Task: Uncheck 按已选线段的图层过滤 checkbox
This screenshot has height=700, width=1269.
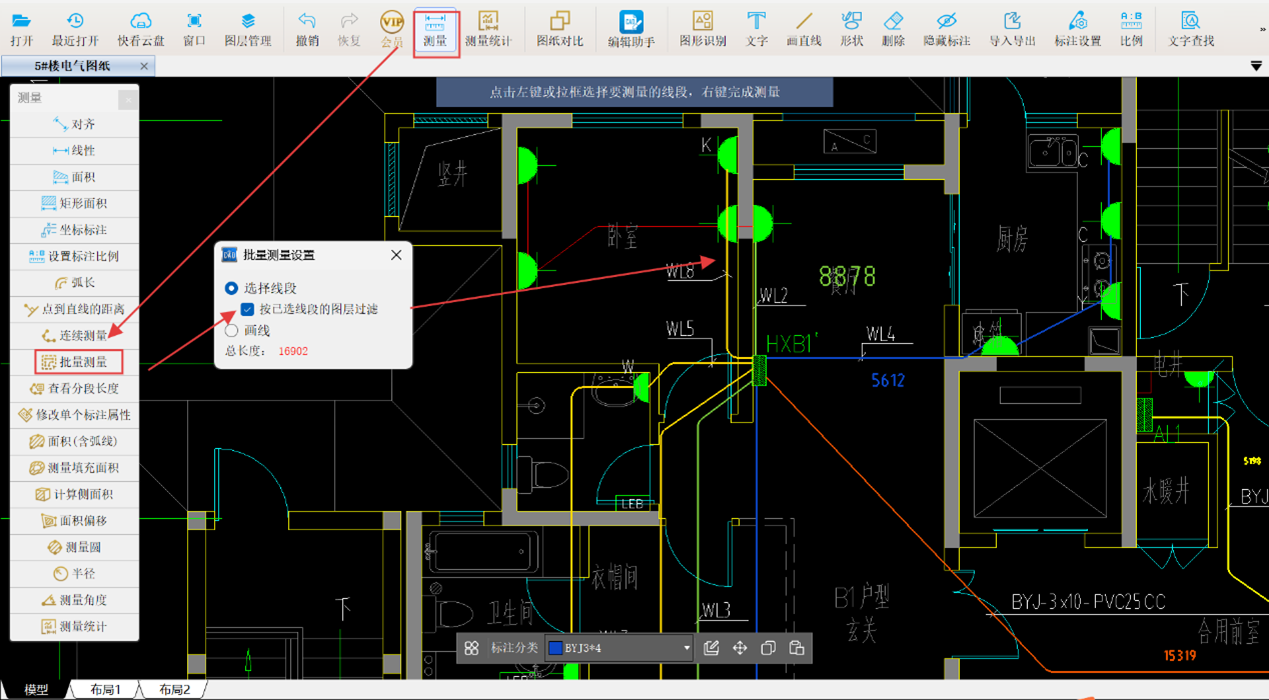Action: point(247,309)
